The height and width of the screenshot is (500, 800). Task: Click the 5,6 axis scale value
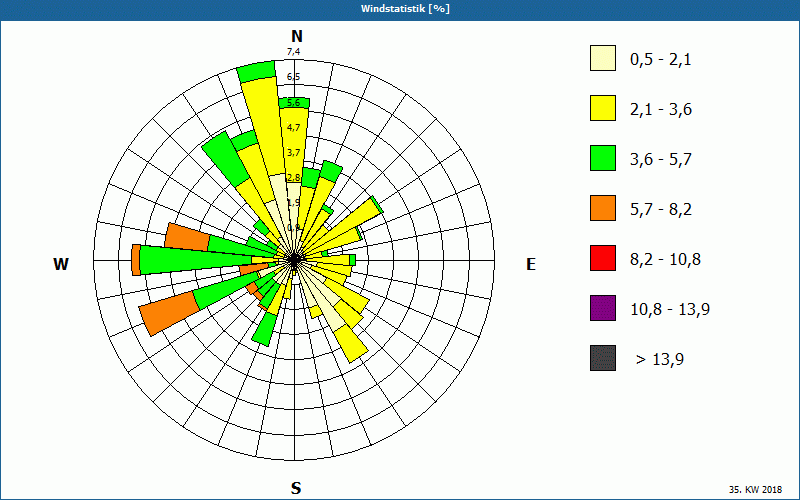pyautogui.click(x=293, y=103)
